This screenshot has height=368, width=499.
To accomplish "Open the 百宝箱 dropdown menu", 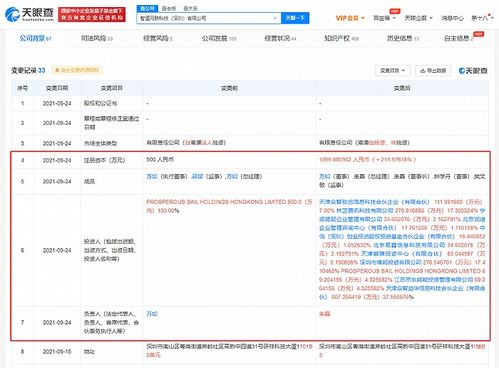I will [384, 18].
